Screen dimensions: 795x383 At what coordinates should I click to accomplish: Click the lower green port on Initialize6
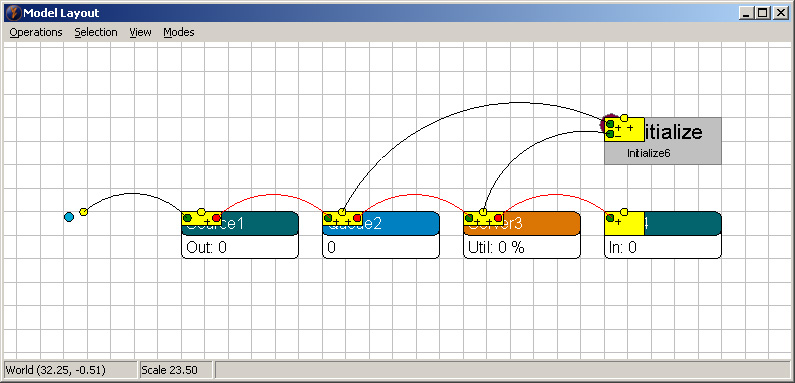point(610,134)
